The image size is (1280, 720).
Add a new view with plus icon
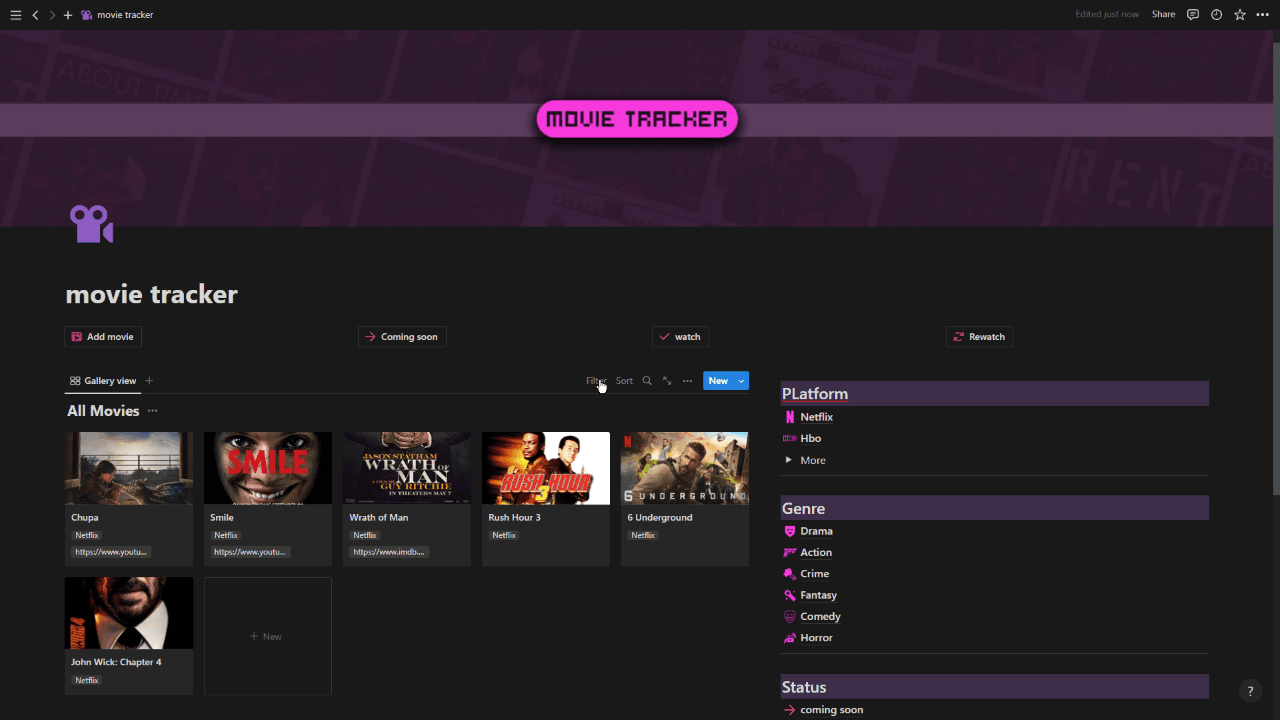point(150,381)
